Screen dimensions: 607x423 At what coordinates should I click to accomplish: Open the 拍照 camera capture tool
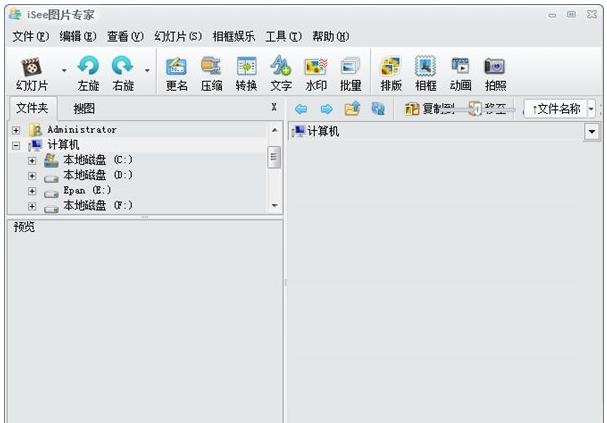pos(495,74)
